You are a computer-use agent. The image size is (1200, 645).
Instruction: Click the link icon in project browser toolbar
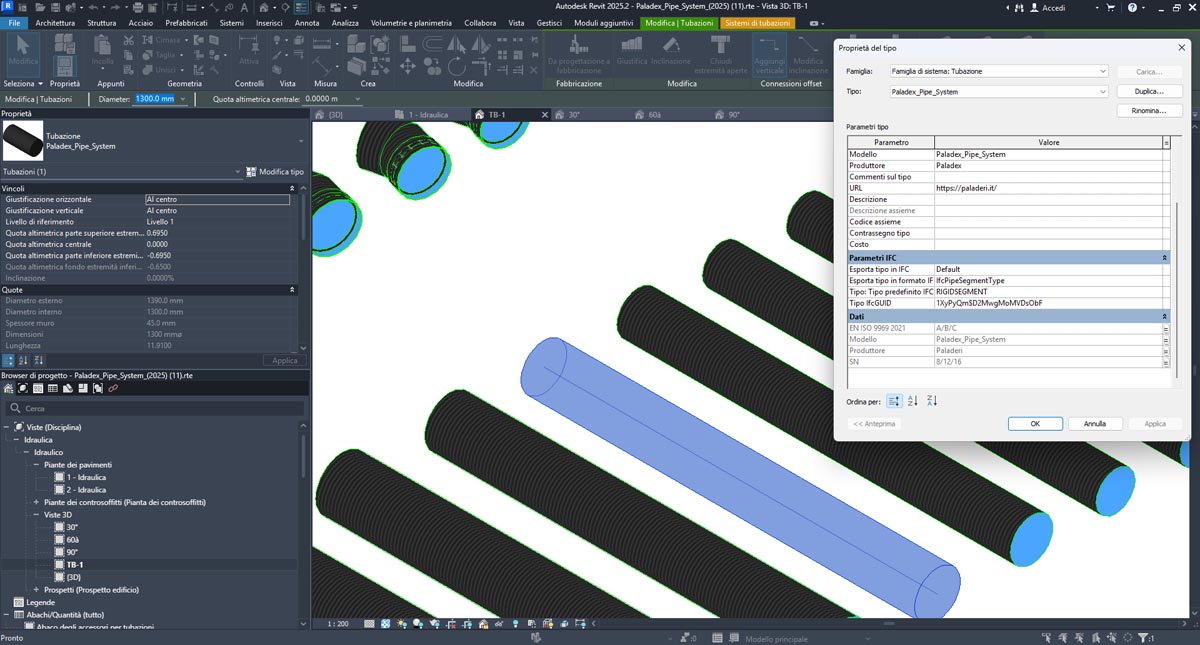pos(113,388)
